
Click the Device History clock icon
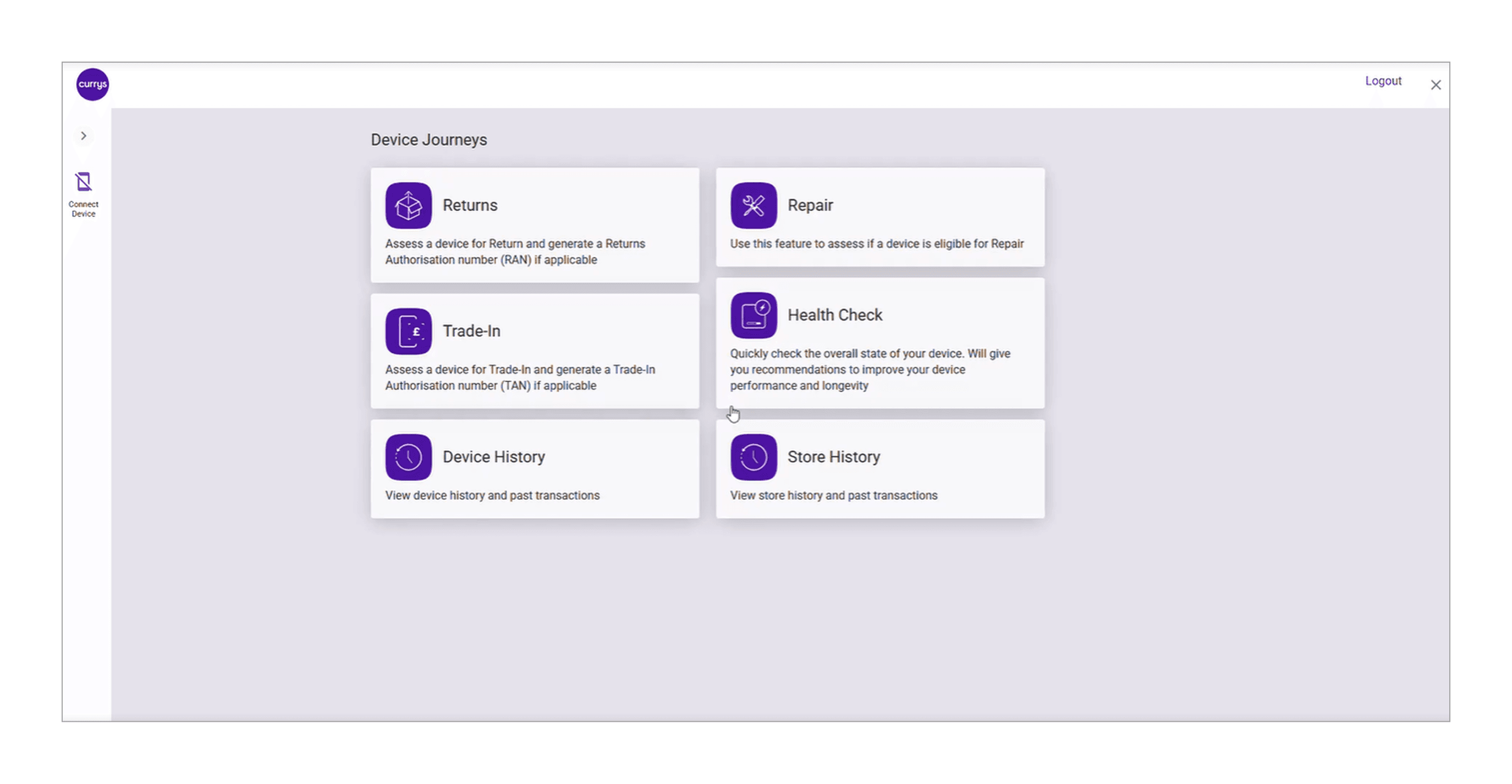tap(408, 457)
